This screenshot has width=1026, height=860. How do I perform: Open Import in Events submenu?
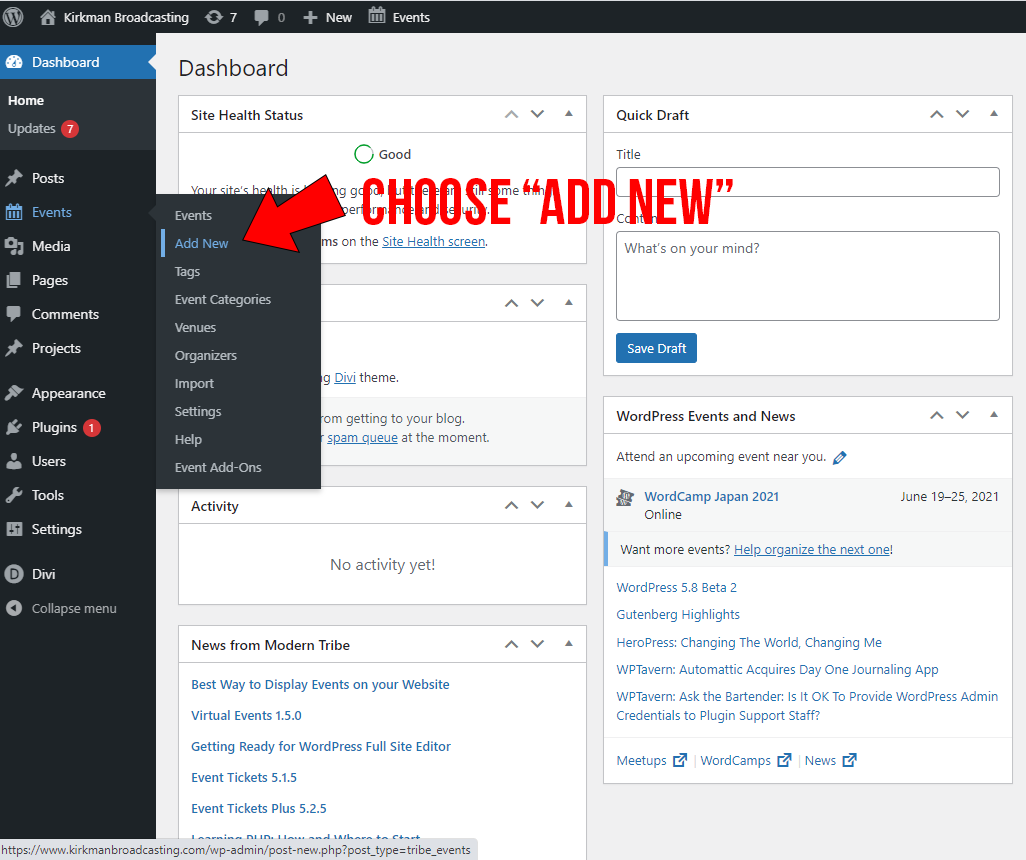(194, 384)
